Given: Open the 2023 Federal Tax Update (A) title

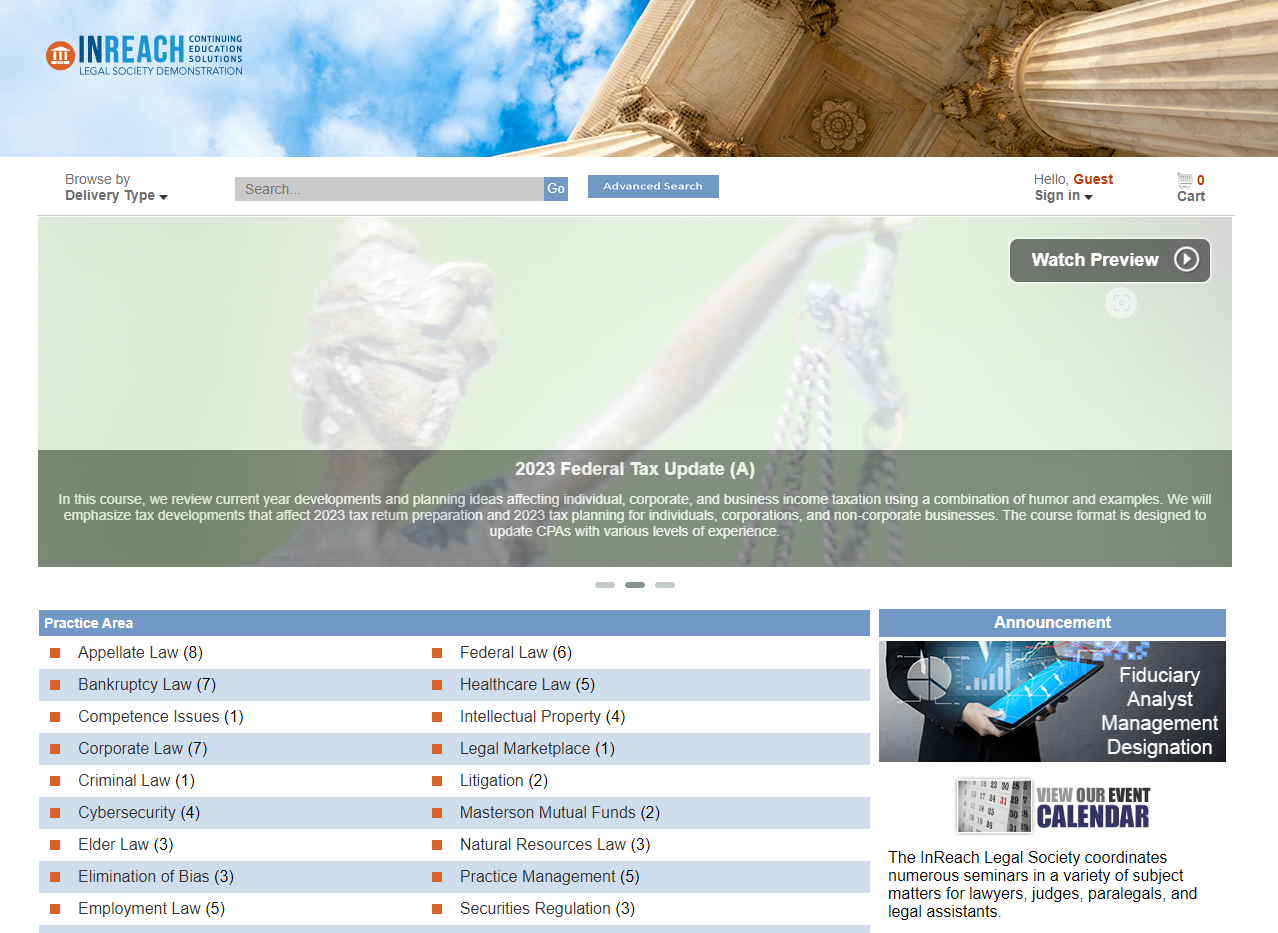Looking at the screenshot, I should coord(635,469).
